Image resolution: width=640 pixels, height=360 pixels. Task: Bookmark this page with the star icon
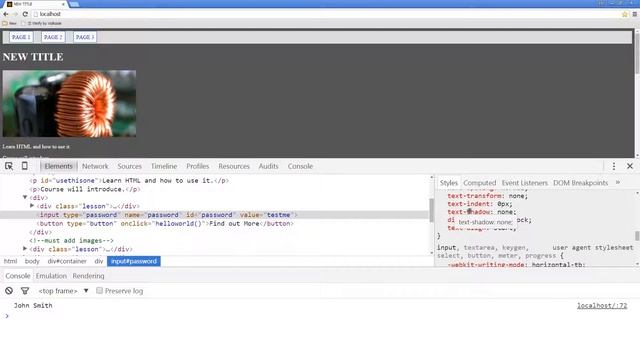tap(624, 14)
